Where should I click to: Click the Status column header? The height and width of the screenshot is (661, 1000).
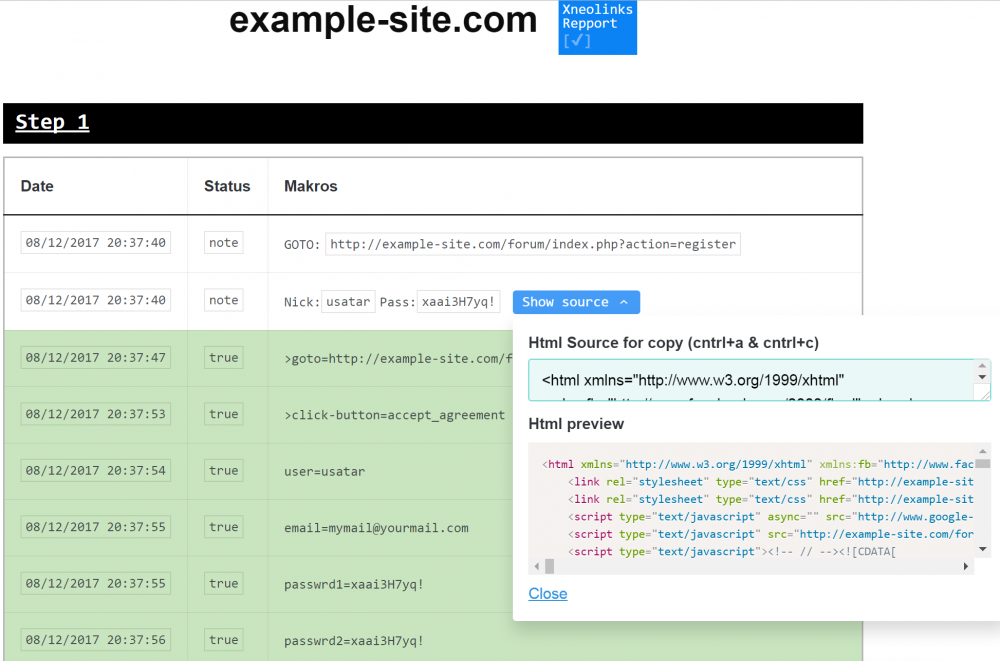[x=227, y=186]
